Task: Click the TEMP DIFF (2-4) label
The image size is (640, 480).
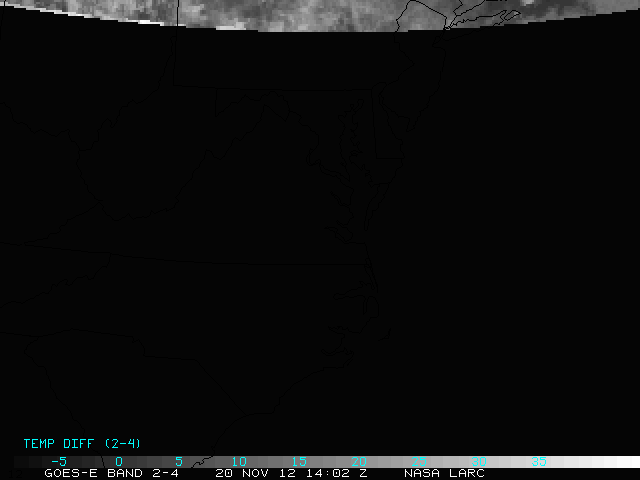Action: pos(82,443)
